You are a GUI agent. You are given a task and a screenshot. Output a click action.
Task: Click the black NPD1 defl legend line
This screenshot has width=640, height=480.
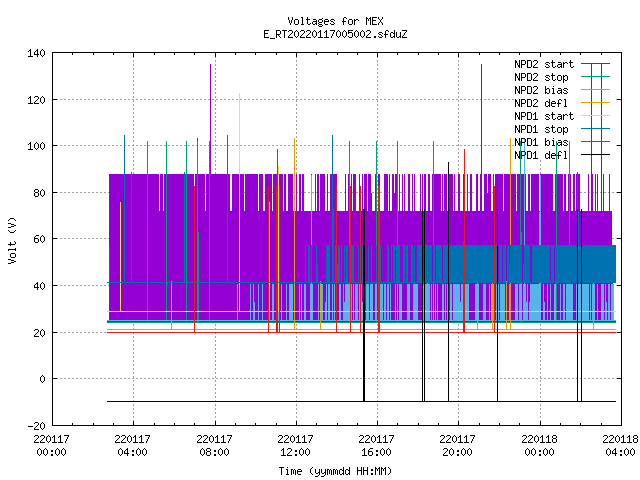tap(596, 155)
